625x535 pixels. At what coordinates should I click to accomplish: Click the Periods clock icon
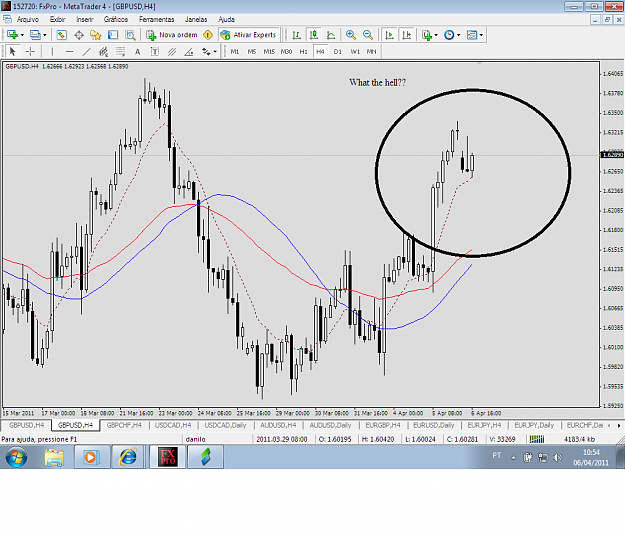point(449,35)
